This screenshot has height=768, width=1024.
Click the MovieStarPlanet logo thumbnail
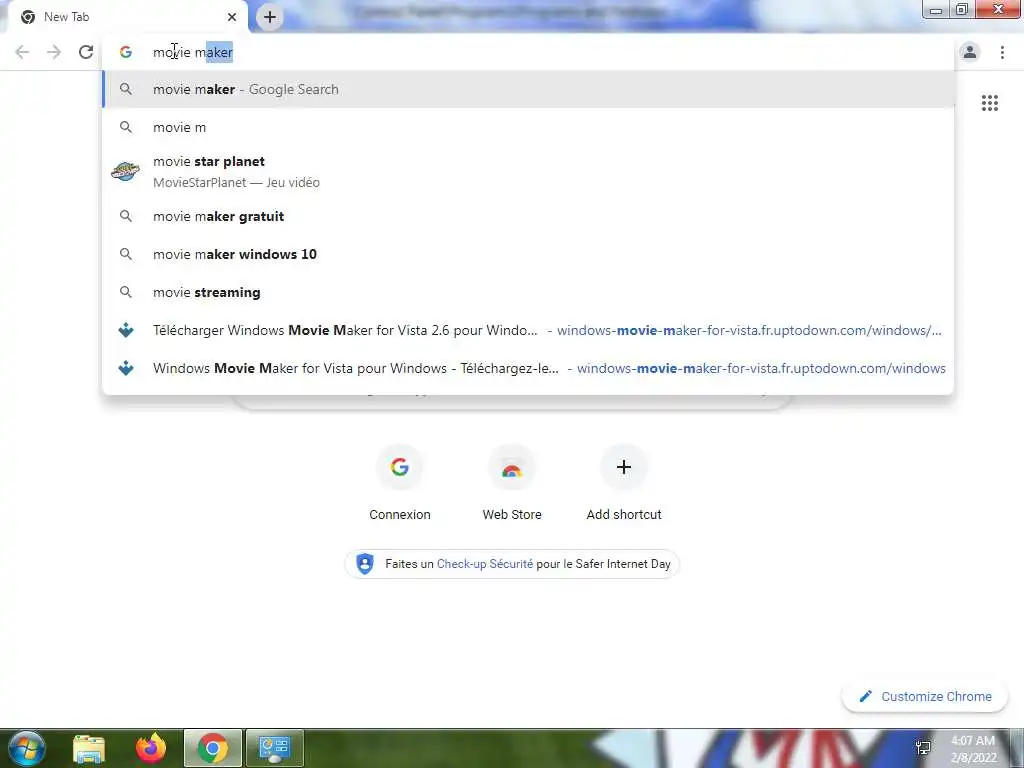[125, 172]
